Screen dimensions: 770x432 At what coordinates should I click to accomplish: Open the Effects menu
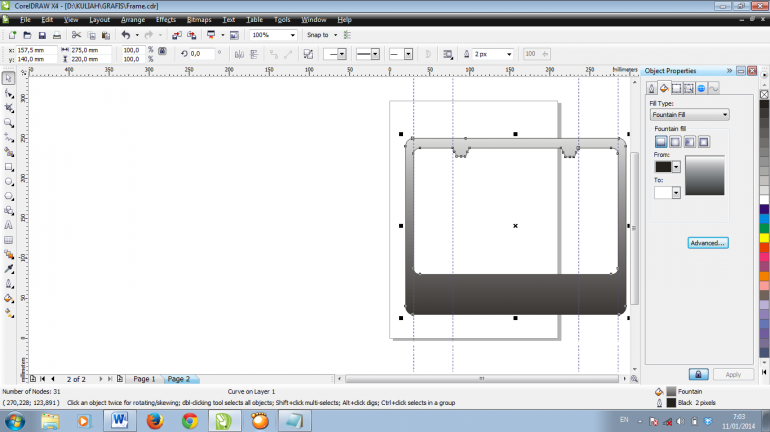(165, 20)
